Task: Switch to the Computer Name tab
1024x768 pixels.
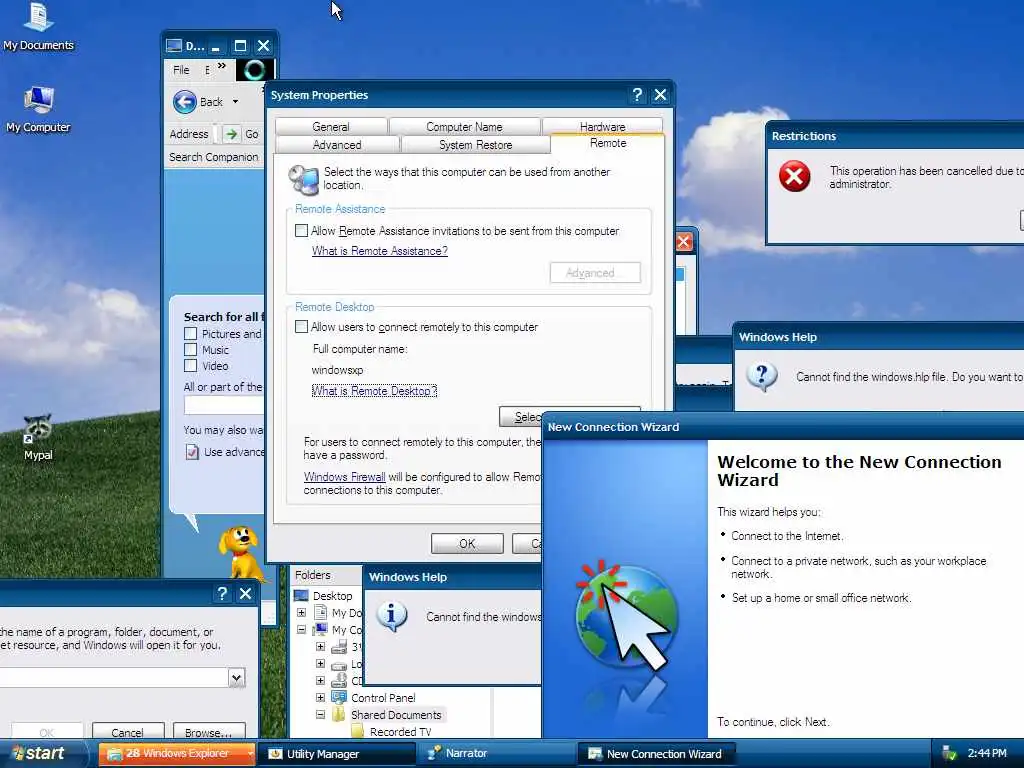Action: [x=464, y=127]
